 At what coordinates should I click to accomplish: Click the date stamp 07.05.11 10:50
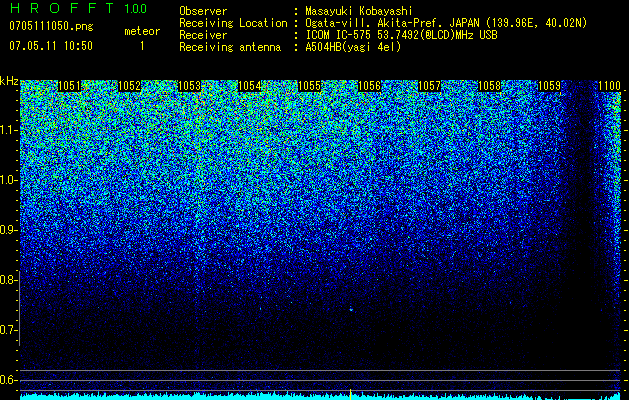pyautogui.click(x=51, y=46)
